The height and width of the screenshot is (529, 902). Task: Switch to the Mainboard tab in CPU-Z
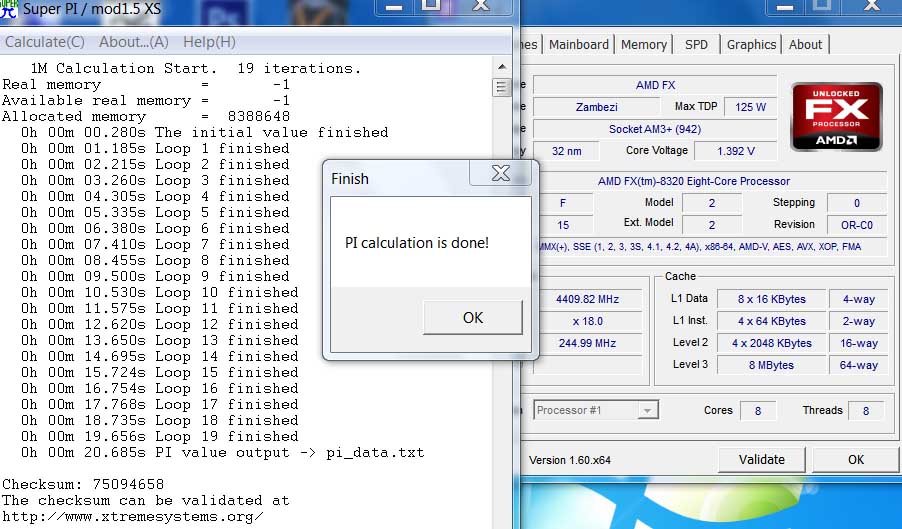(578, 44)
